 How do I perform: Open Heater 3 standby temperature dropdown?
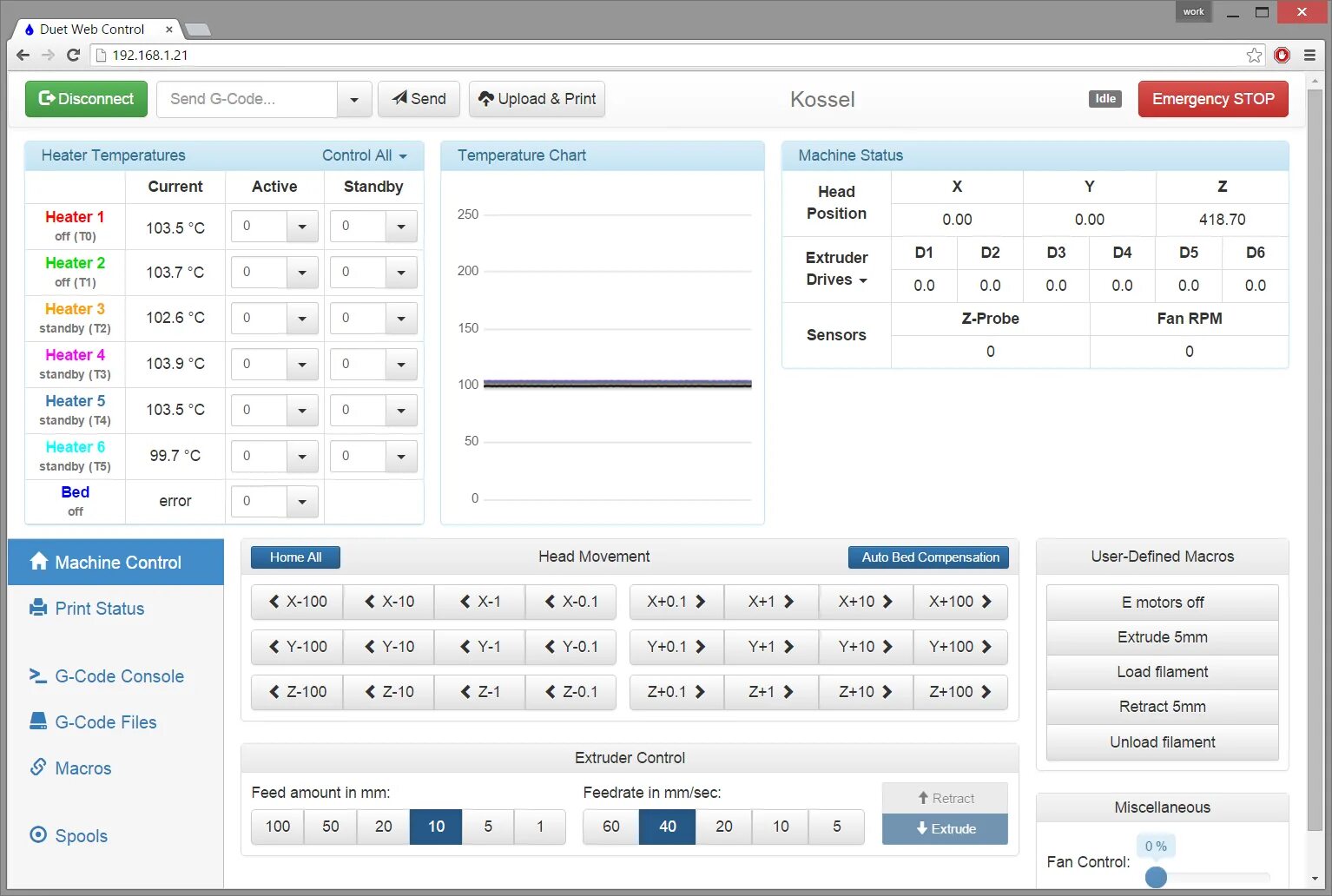pos(401,319)
